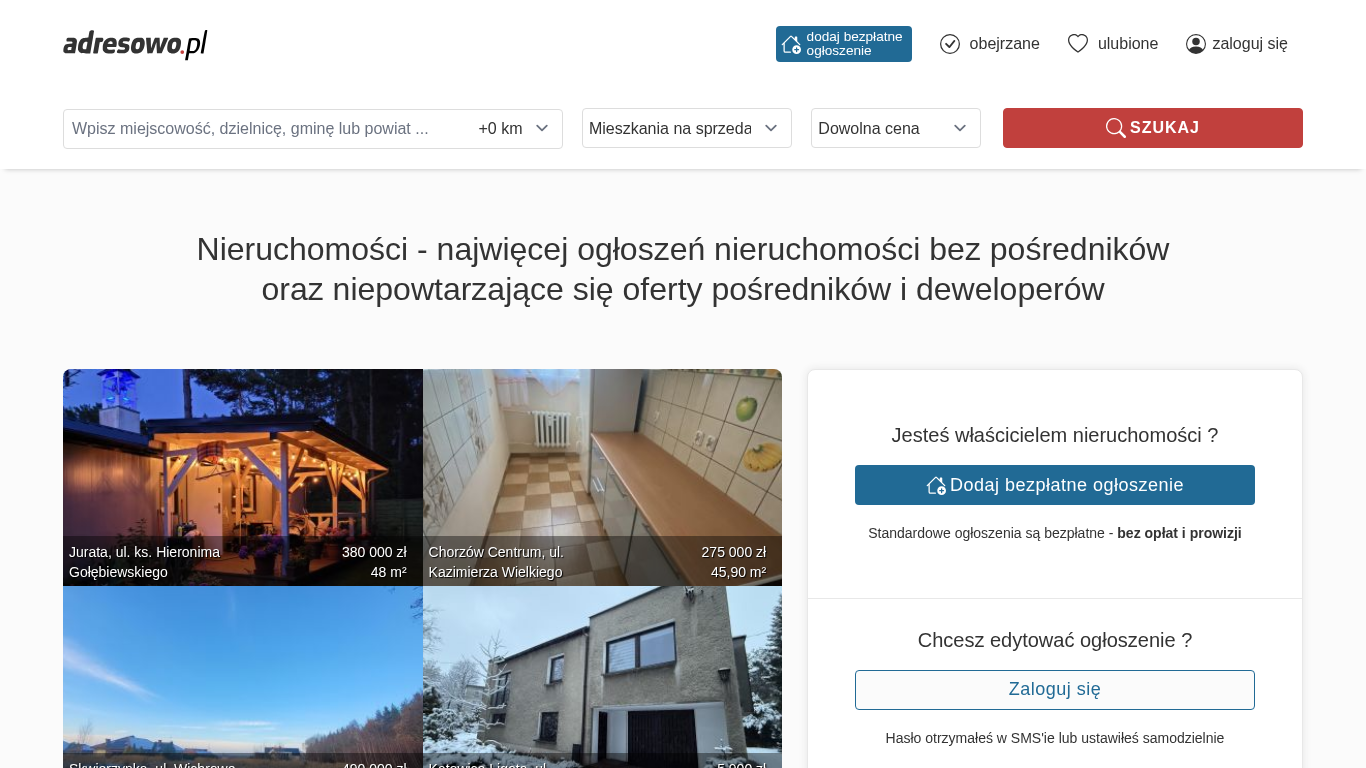Viewport: 1366px width, 768px height.
Task: Open the Jurata gazebo listing thumbnail
Action: coord(242,460)
